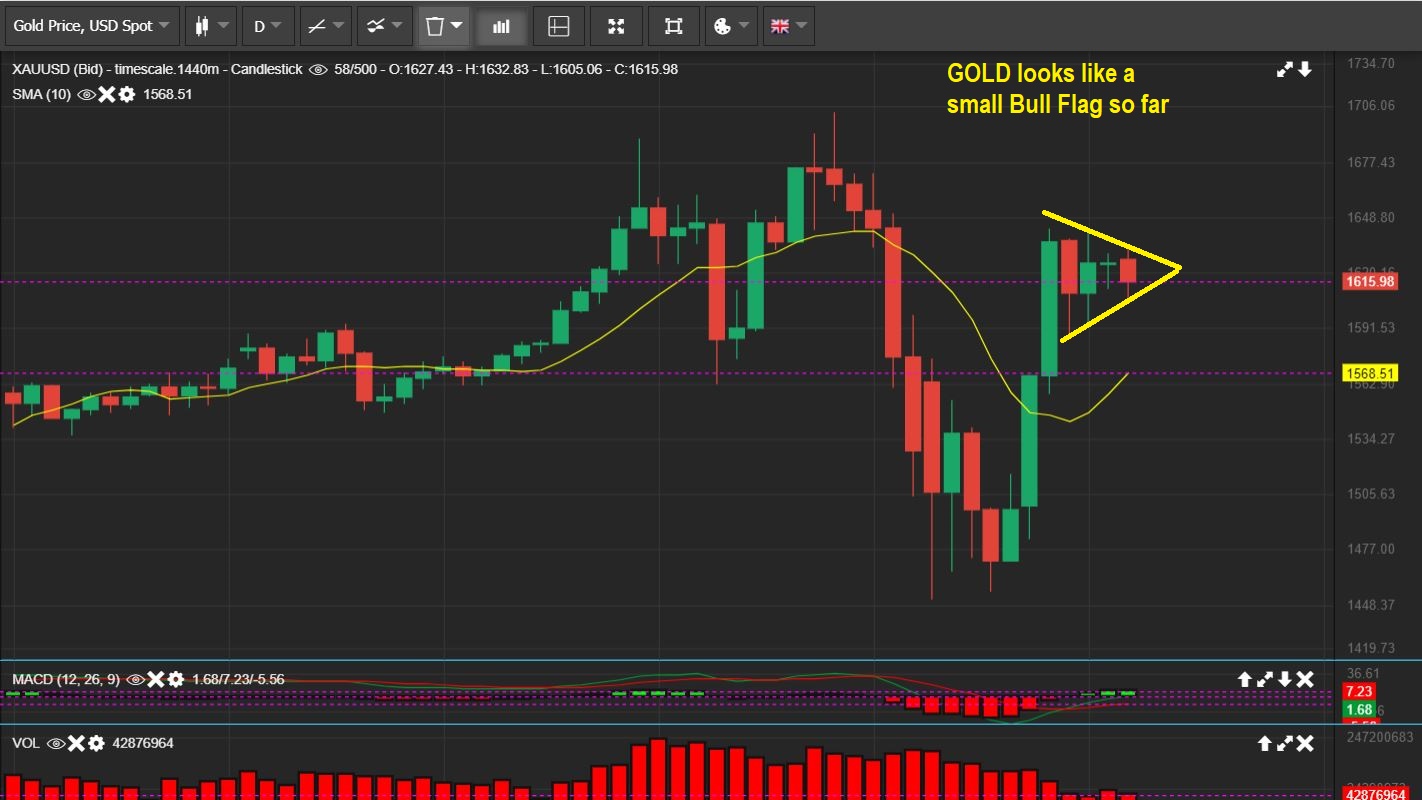Open the D timeframe dropdown
Image resolution: width=1422 pixels, height=800 pixels.
[268, 26]
